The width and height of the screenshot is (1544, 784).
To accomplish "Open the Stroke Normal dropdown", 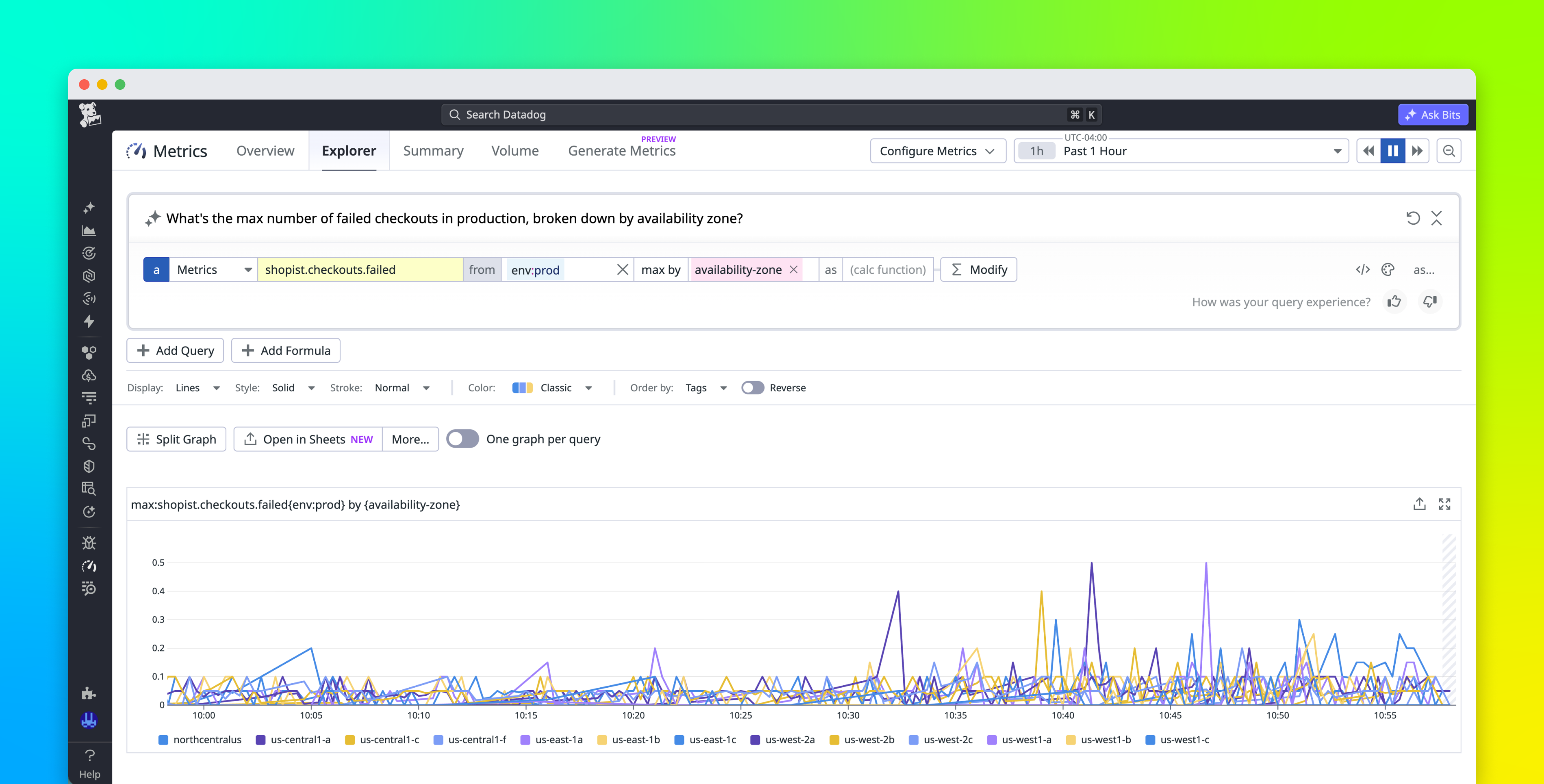I will click(x=402, y=388).
